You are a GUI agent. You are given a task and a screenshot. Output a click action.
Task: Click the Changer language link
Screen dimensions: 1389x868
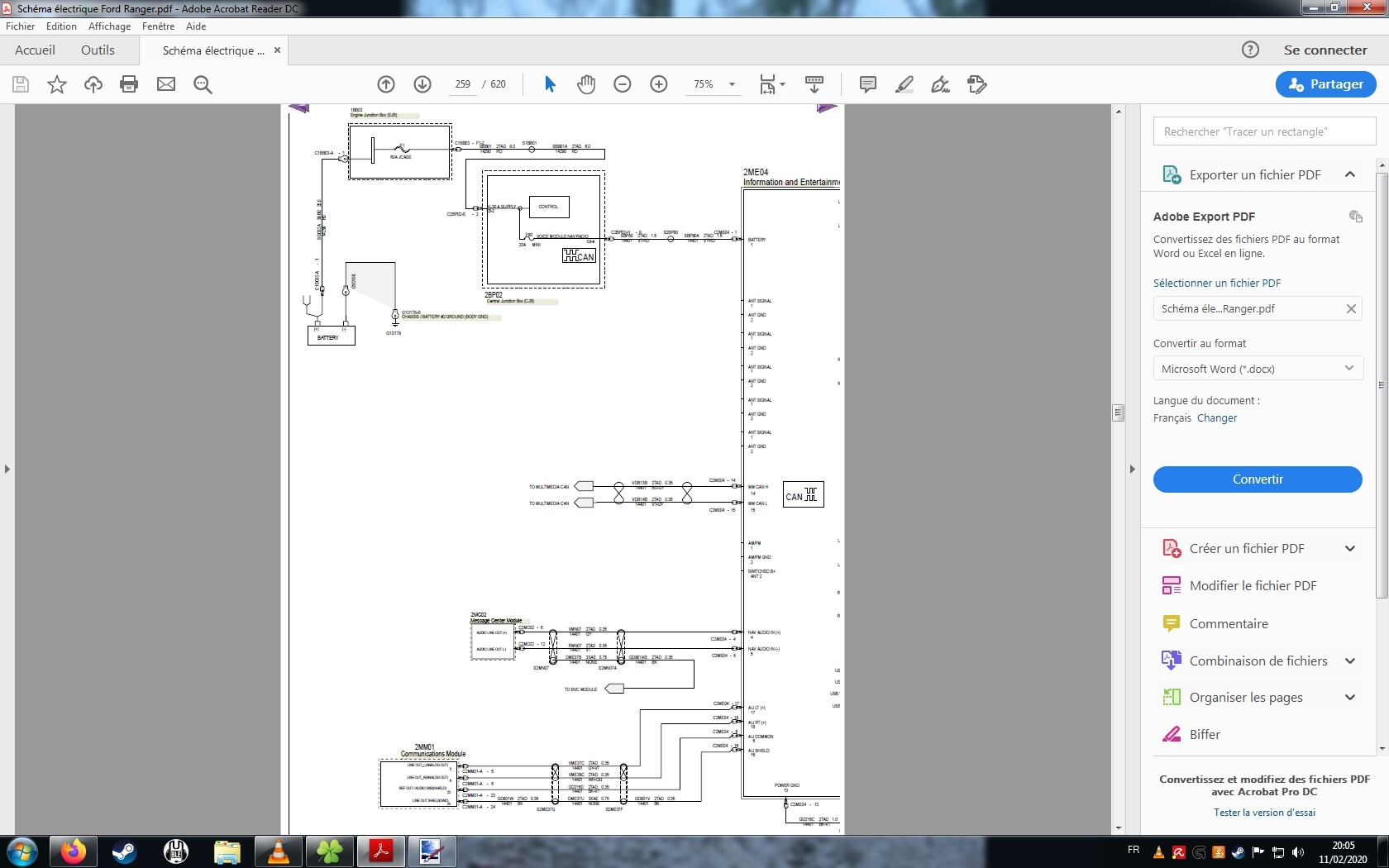pos(1217,418)
